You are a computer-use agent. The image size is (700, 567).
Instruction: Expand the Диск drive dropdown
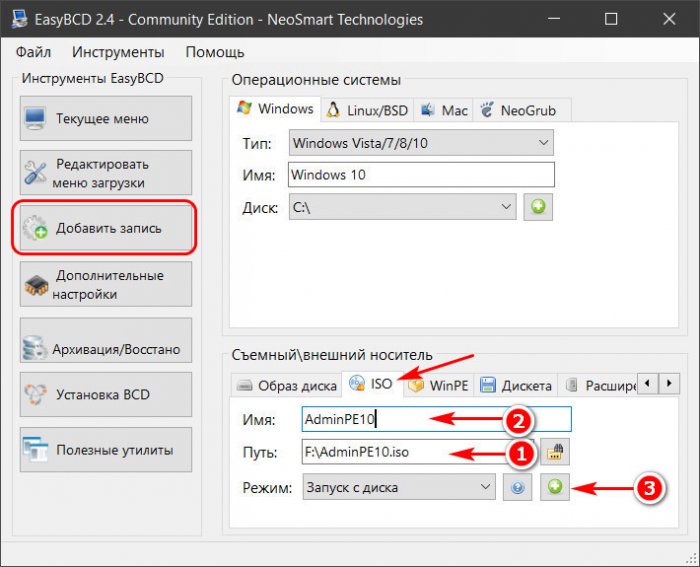[x=402, y=207]
